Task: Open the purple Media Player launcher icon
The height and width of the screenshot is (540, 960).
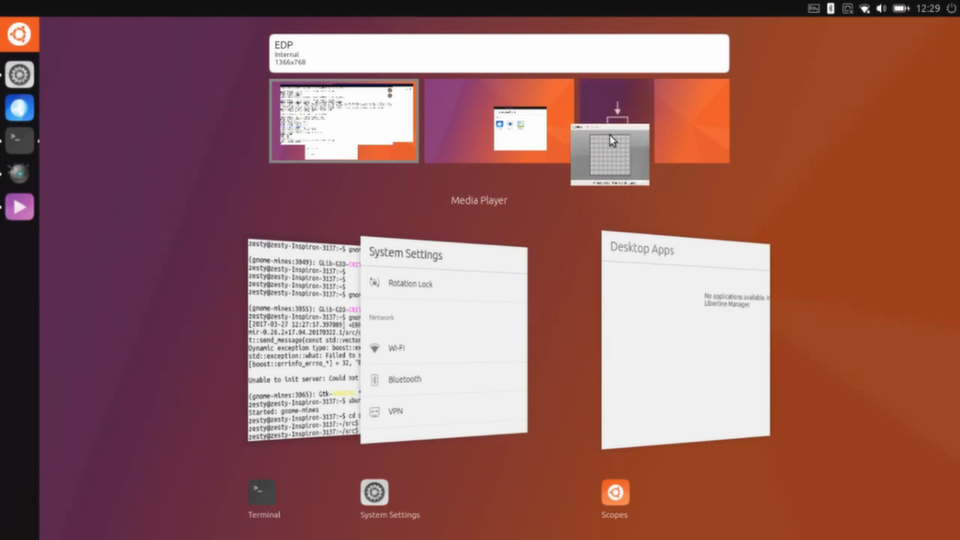Action: point(20,207)
